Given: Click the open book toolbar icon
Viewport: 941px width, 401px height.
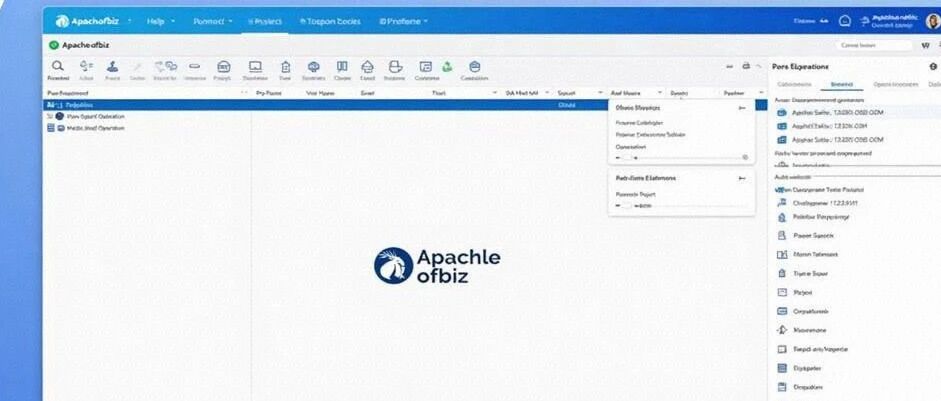Looking at the screenshot, I should pyautogui.click(x=341, y=66).
